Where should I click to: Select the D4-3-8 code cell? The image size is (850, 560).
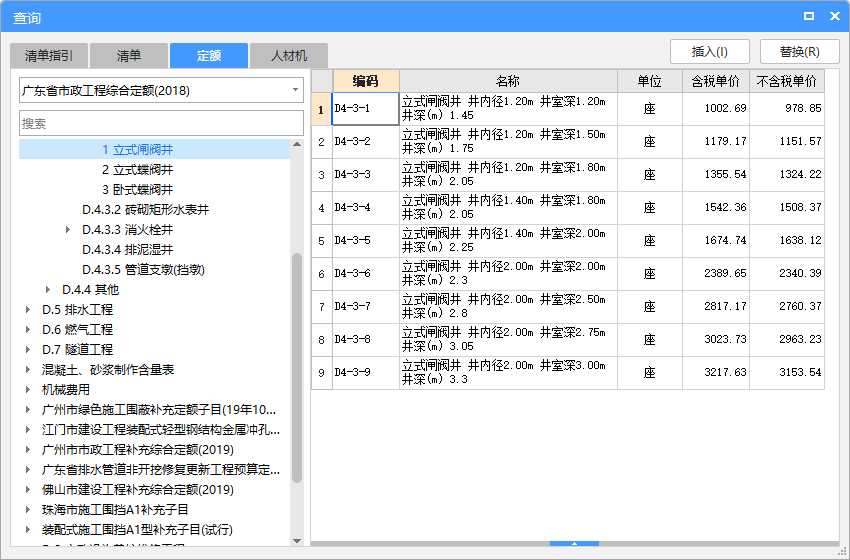coord(366,340)
